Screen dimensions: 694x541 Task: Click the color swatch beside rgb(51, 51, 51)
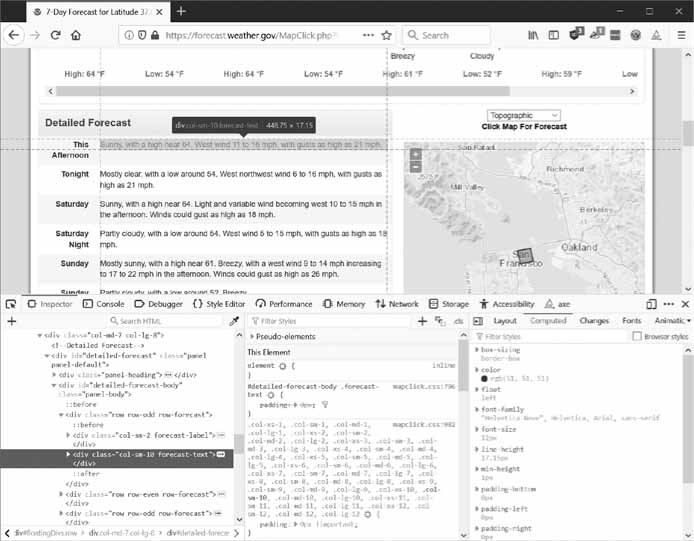[x=484, y=379]
